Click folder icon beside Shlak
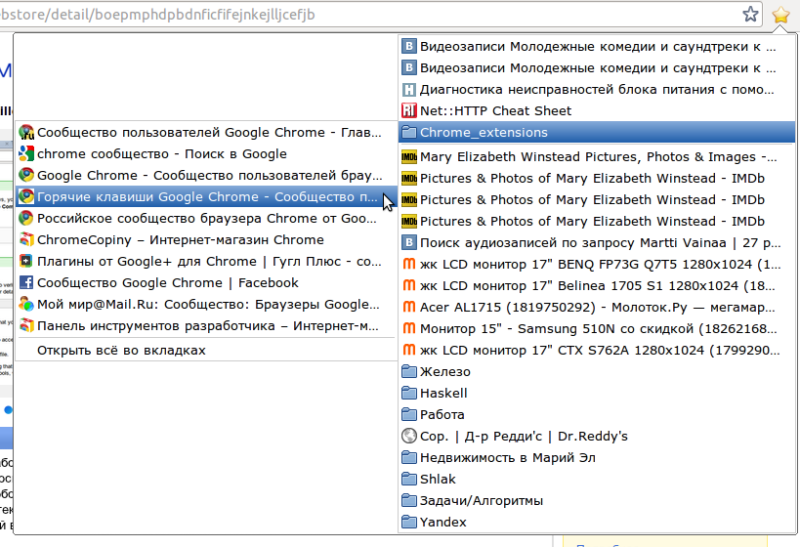 click(x=409, y=478)
